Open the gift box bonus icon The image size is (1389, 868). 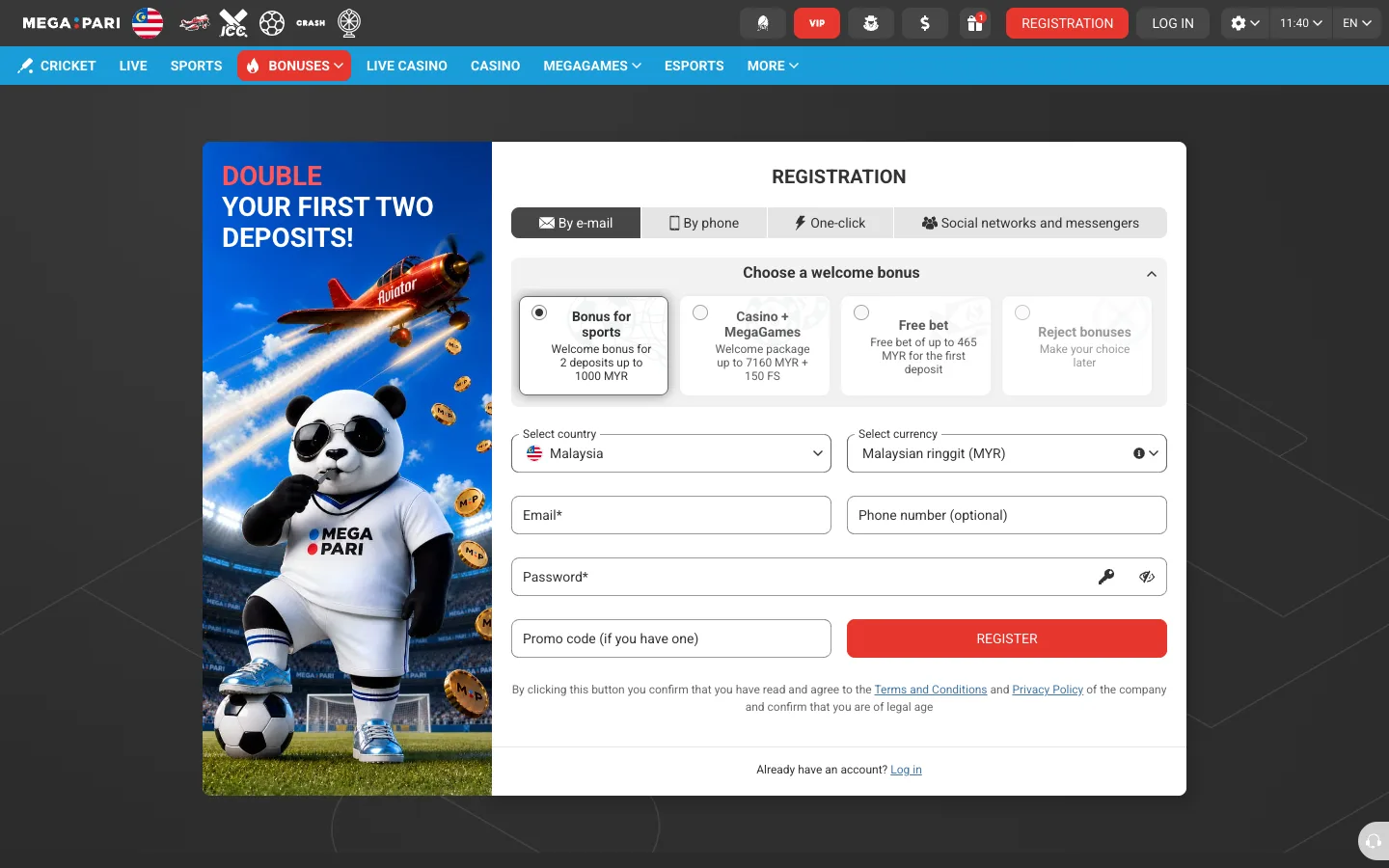(x=975, y=23)
